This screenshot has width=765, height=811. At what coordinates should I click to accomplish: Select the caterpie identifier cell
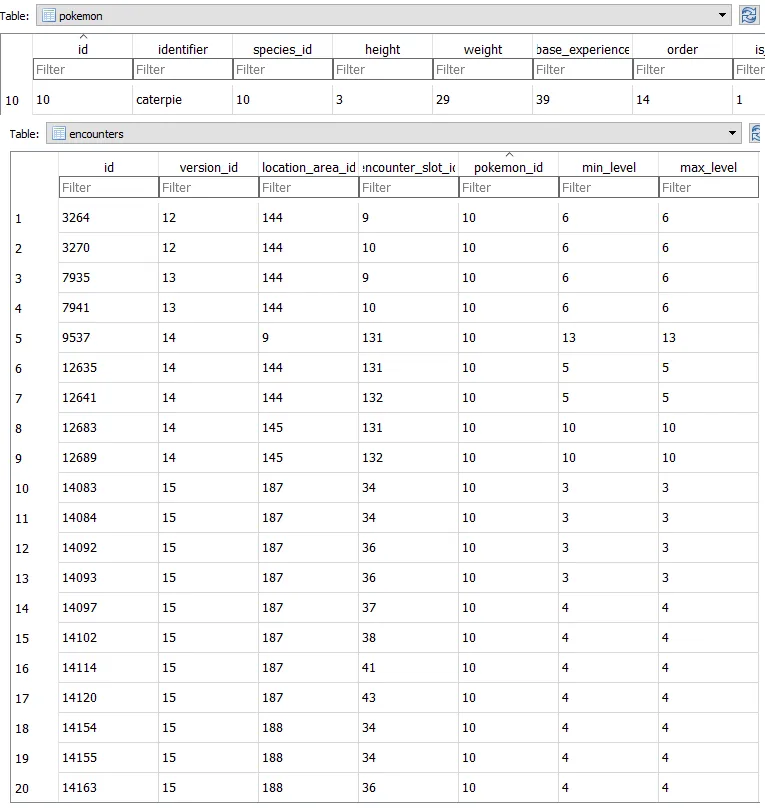[x=183, y=99]
